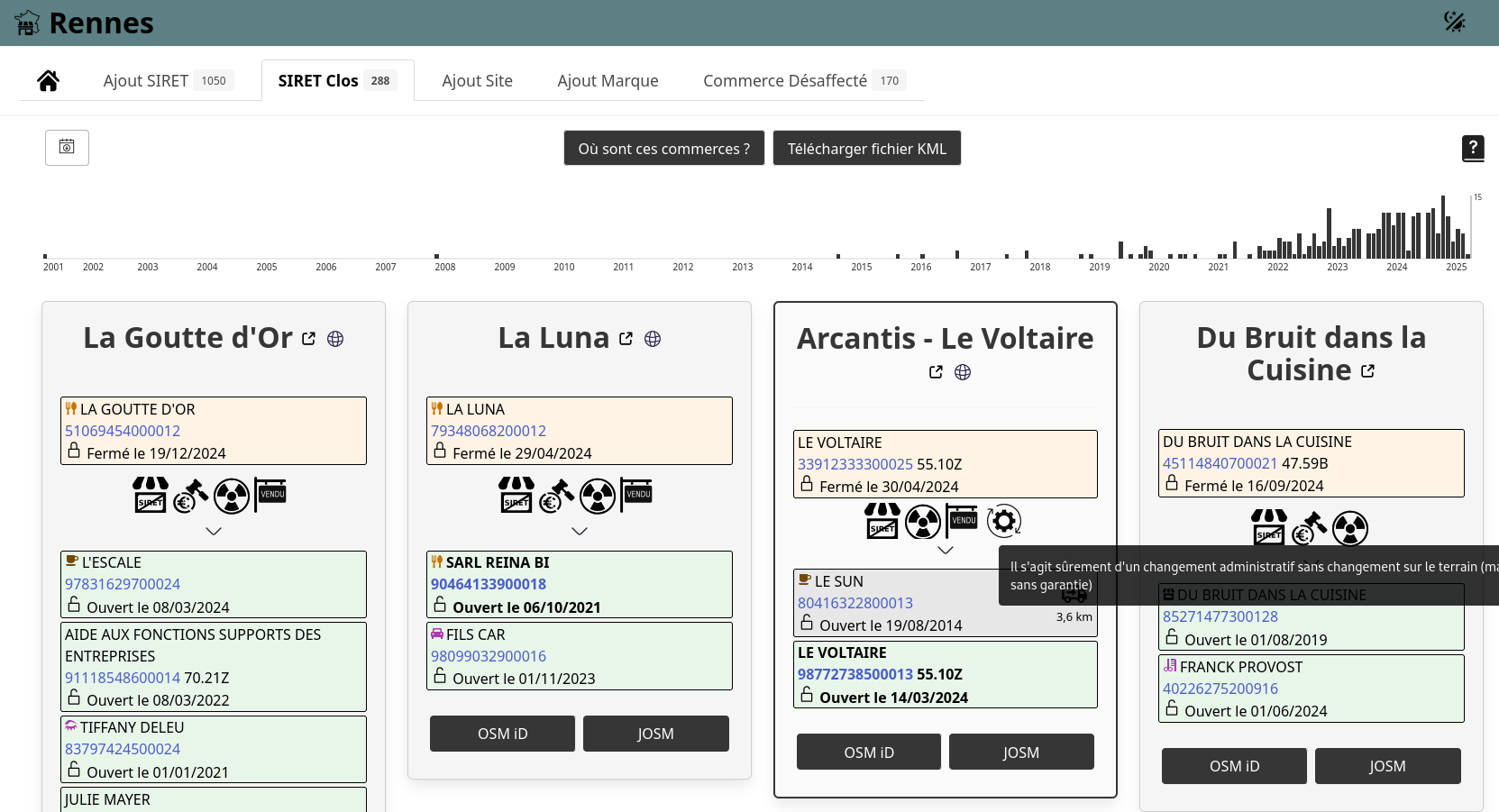Open external link icon under Arcantis - Le Voltaire
1499x812 pixels.
click(936, 372)
